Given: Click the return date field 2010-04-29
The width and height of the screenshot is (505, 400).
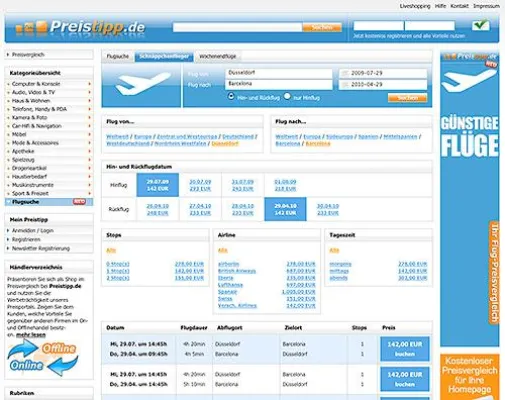Looking at the screenshot, I should pos(383,85).
